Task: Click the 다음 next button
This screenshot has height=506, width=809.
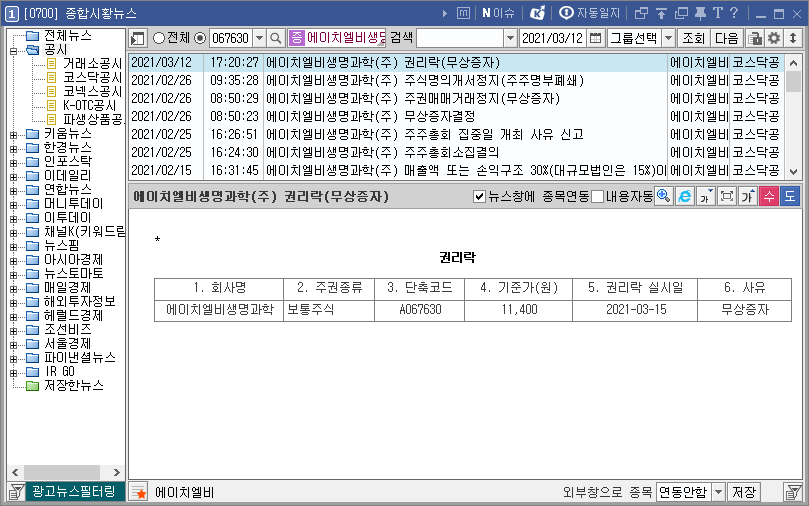Action: pos(726,38)
